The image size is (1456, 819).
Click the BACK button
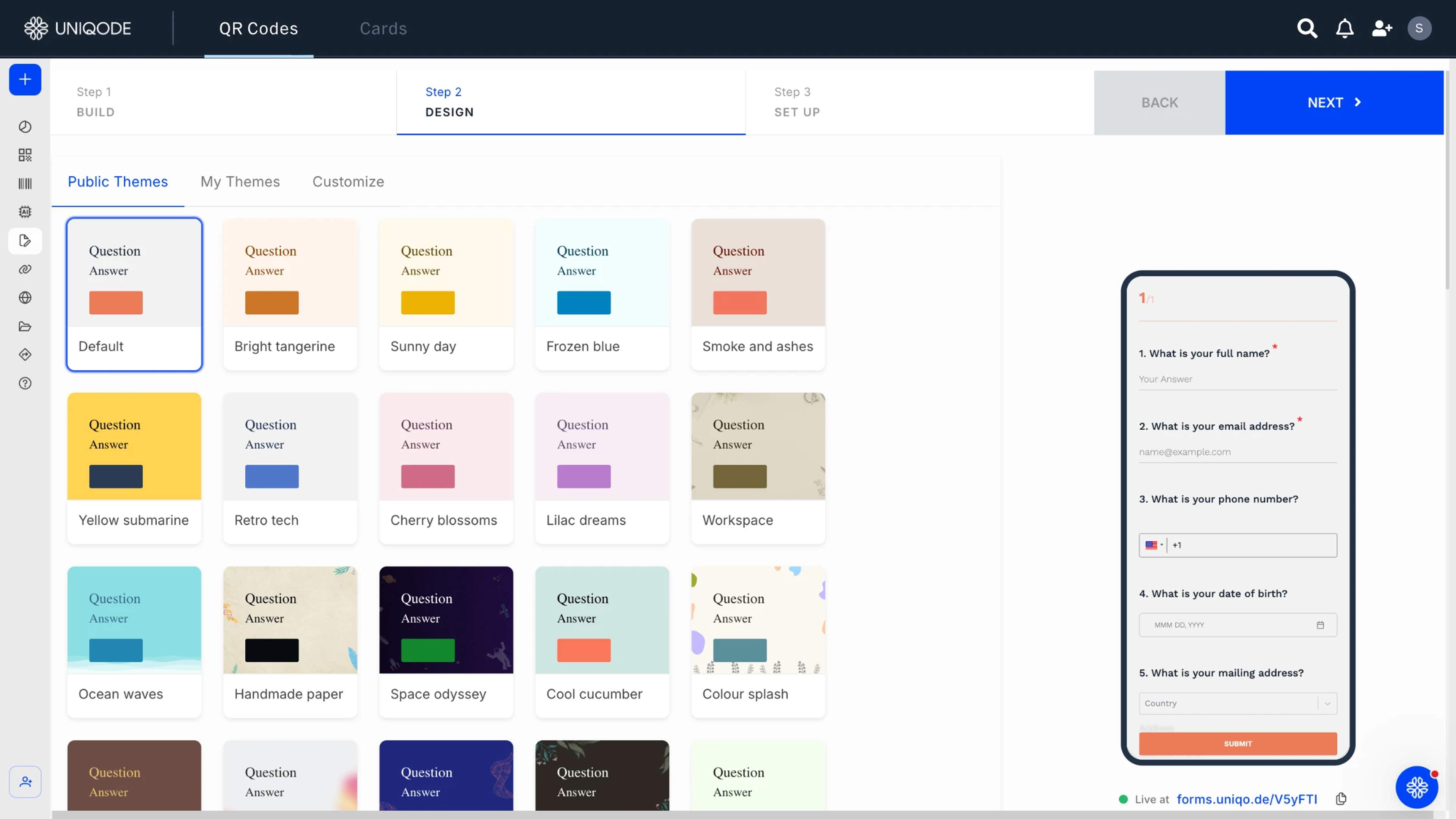pos(1159,102)
